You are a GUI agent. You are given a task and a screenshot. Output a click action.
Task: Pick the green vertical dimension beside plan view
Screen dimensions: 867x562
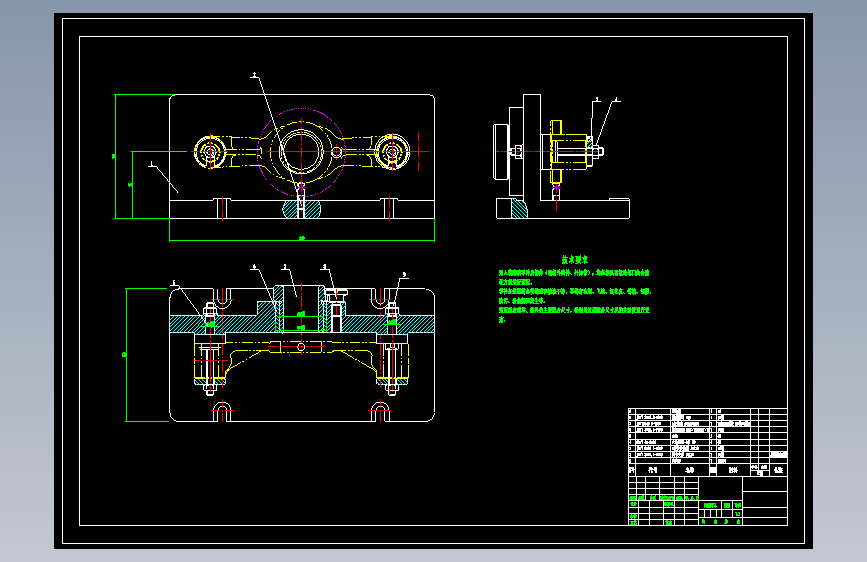(x=127, y=355)
